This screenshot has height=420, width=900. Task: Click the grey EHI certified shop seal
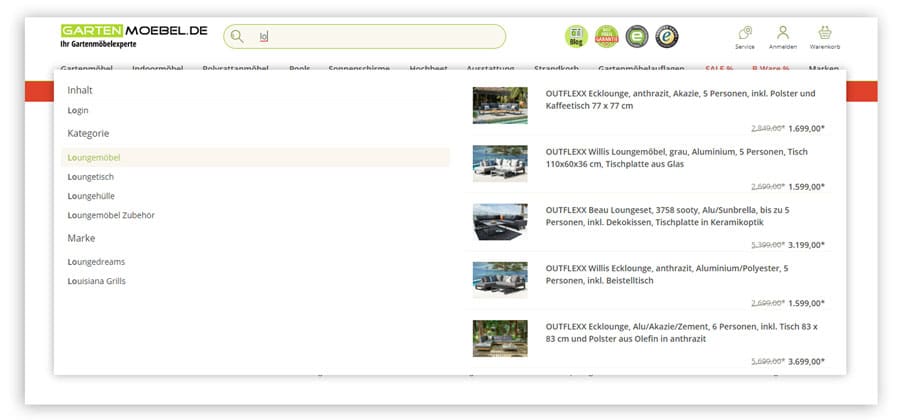pos(637,36)
